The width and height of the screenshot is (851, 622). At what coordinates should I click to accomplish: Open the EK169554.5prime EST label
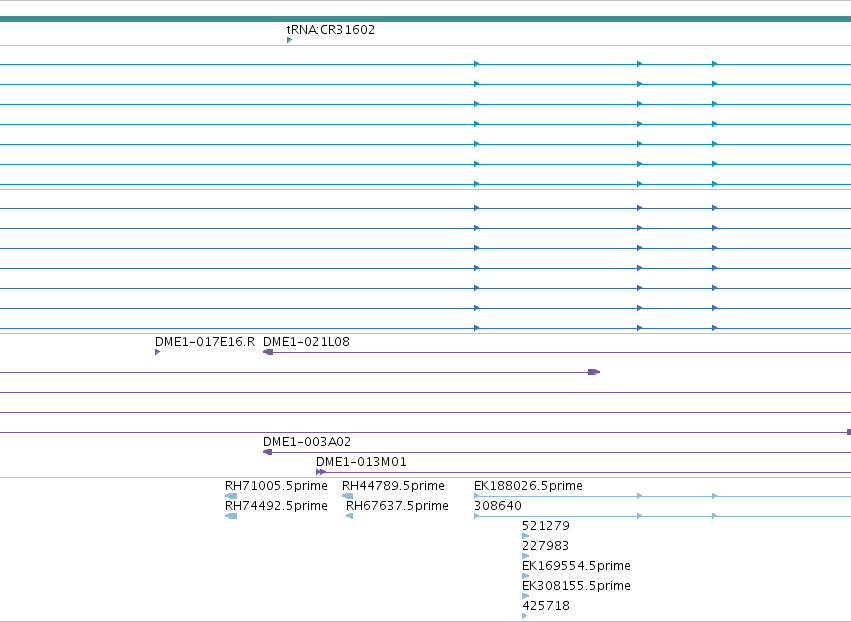[x=576, y=566]
